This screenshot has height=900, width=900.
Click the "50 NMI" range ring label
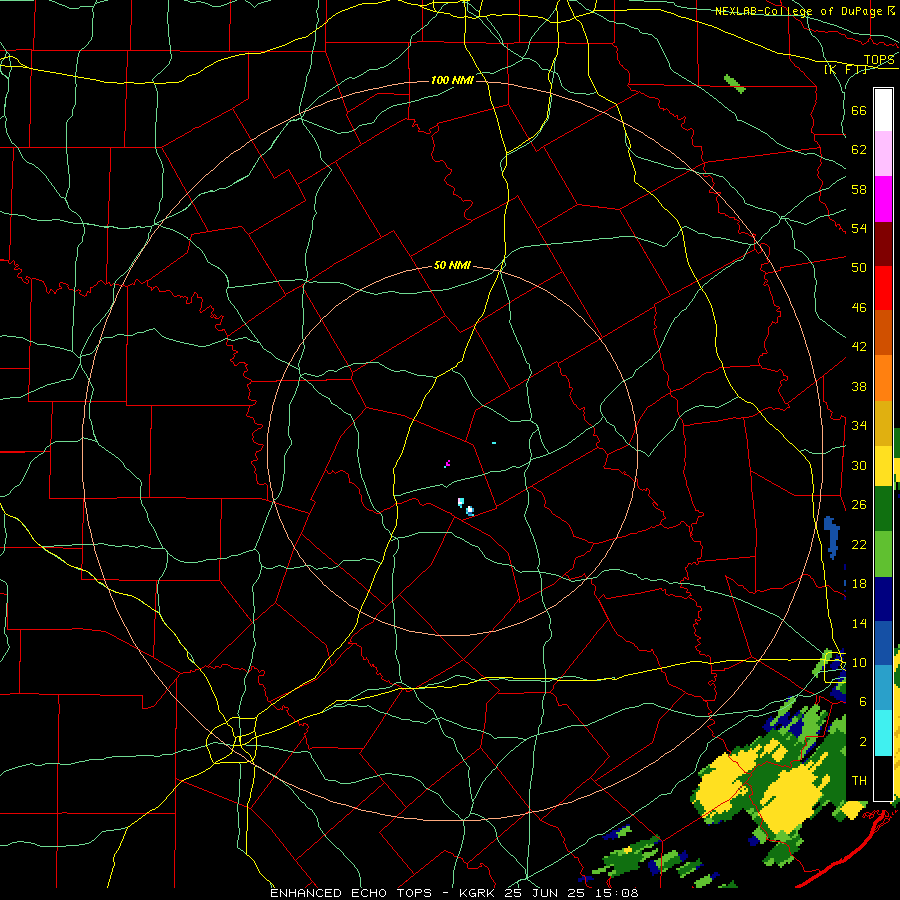pyautogui.click(x=452, y=265)
